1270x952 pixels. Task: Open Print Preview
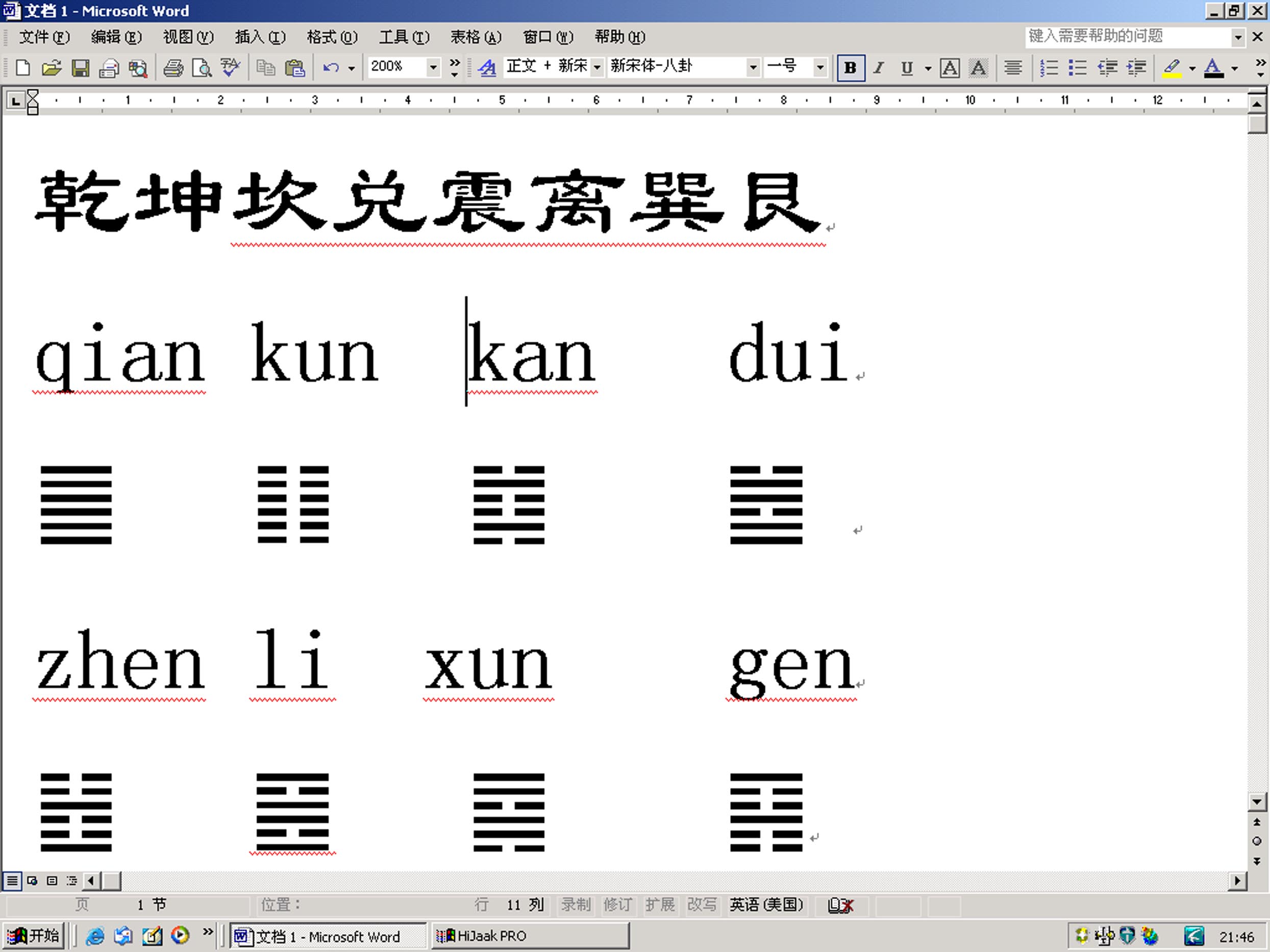pos(202,68)
